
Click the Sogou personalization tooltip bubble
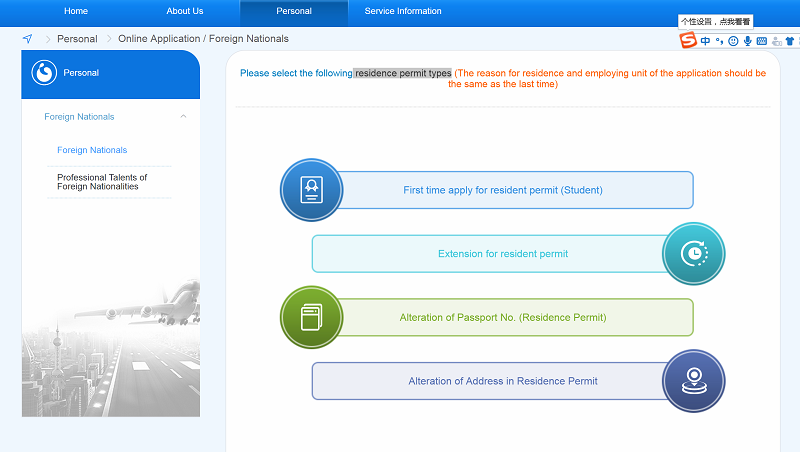point(716,21)
